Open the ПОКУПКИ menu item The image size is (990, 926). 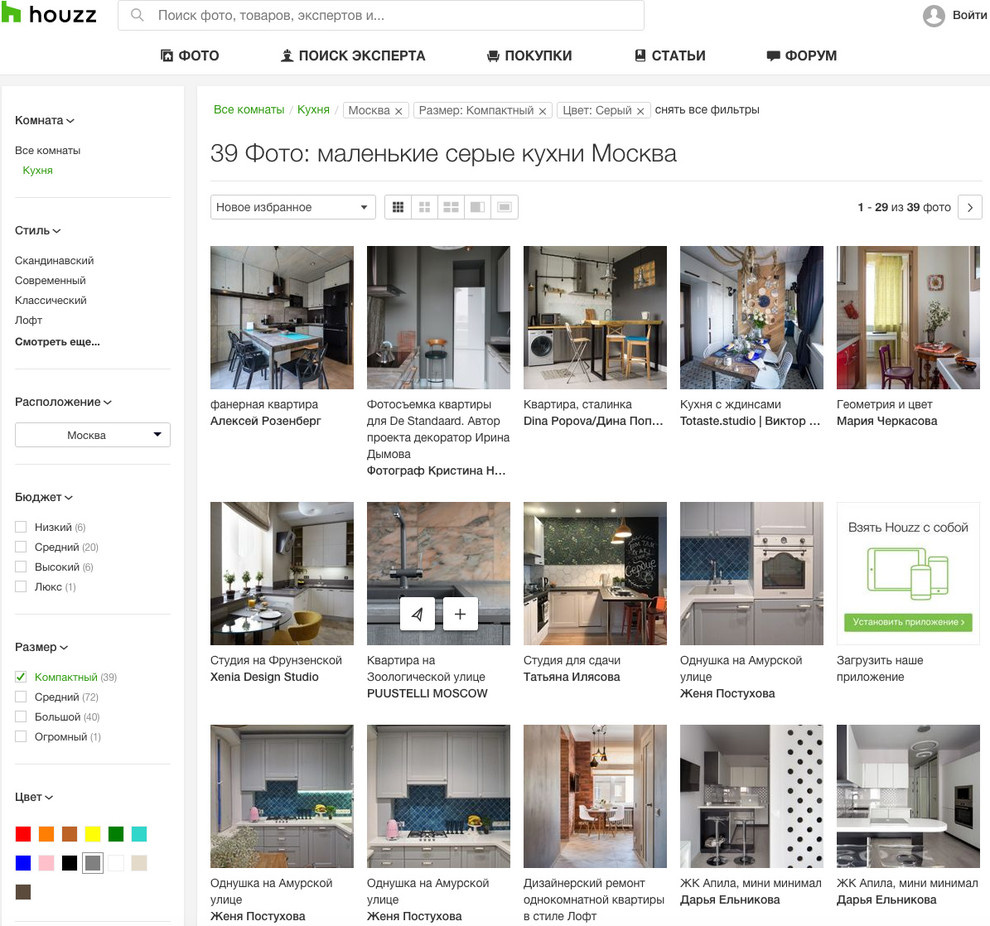click(x=529, y=55)
